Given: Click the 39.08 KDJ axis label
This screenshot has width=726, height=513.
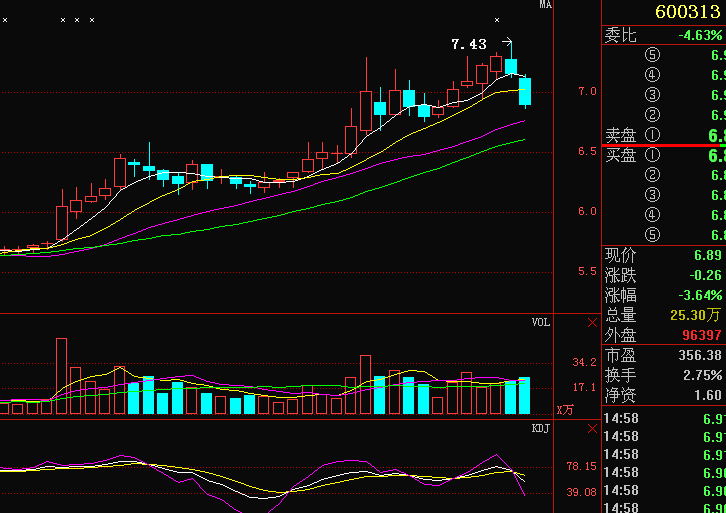Looking at the screenshot, I should click(x=582, y=492).
